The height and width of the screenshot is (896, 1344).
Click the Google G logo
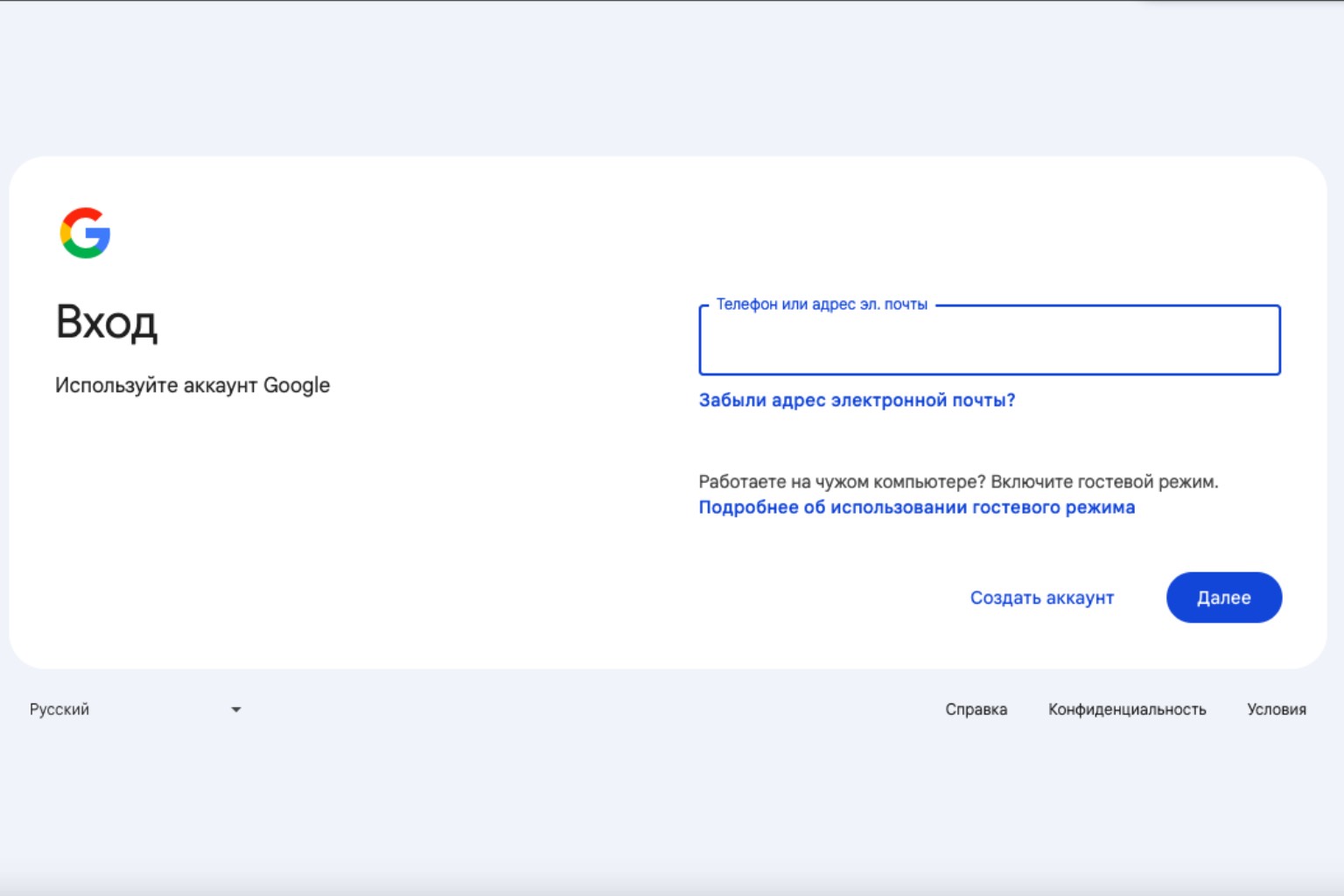[85, 233]
